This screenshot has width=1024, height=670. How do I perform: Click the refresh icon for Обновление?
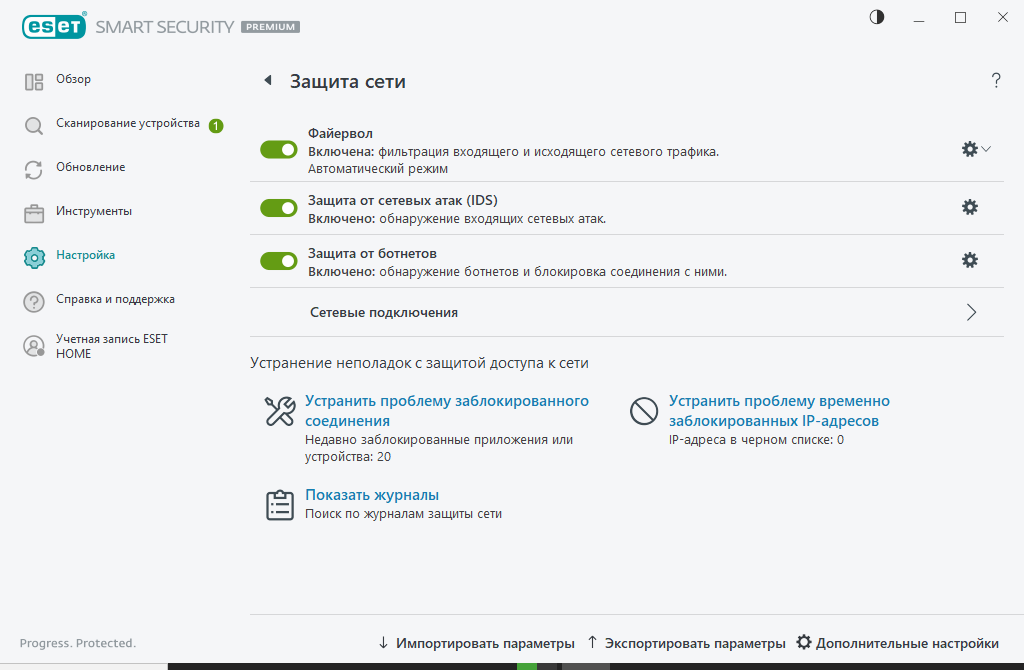tap(34, 170)
